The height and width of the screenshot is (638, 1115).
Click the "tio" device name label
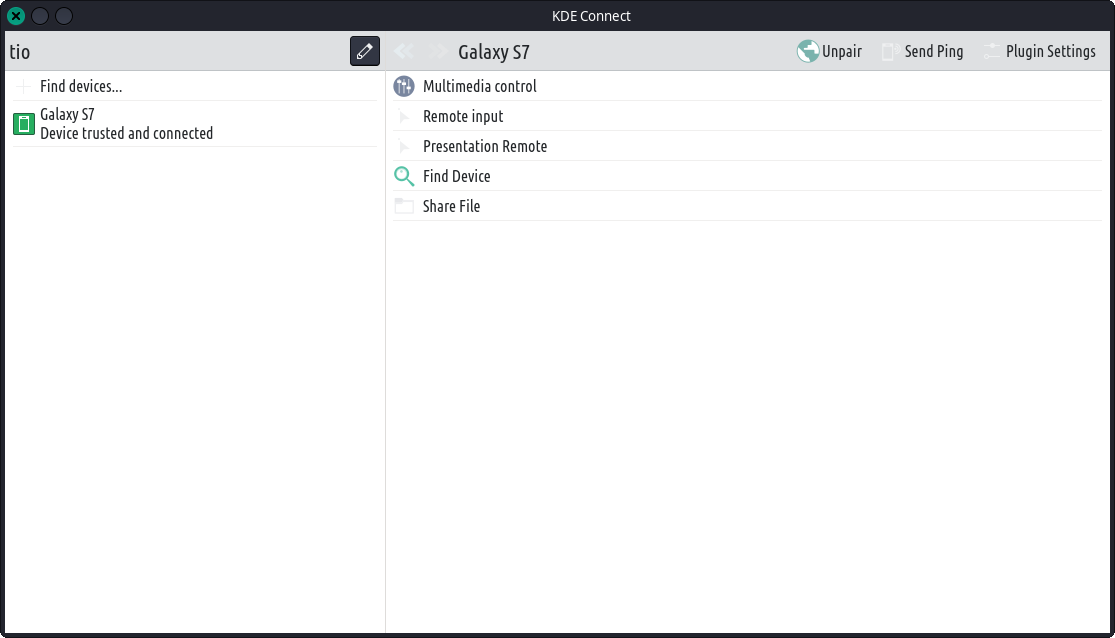(20, 52)
